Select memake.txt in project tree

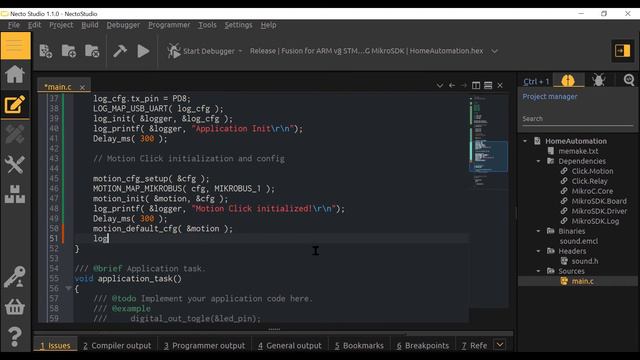[x=578, y=151]
